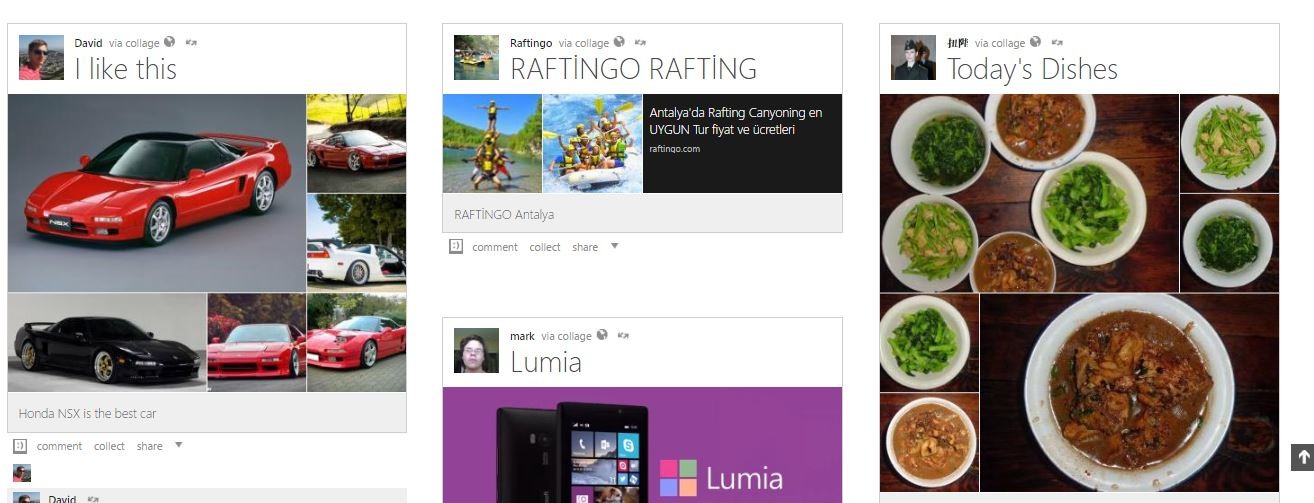1314x503 pixels.
Task: Open mark's profile avatar on the Lumia post
Action: [476, 351]
